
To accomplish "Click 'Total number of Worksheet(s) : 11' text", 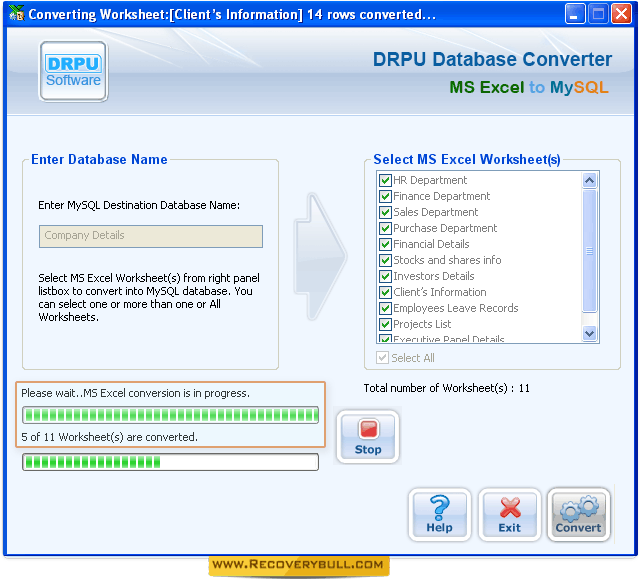I will [447, 388].
